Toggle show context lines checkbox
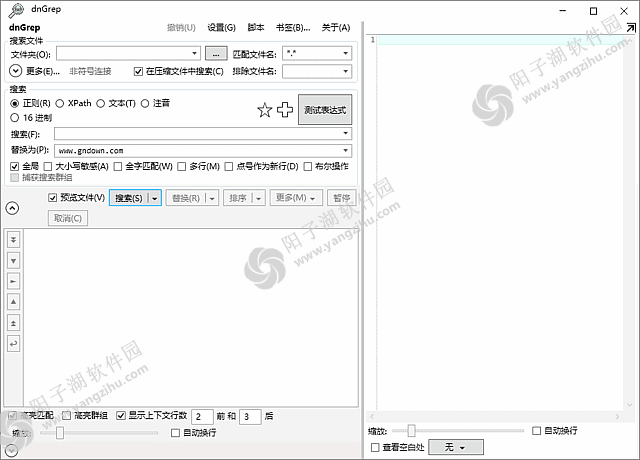Image resolution: width=640 pixels, height=460 pixels. pos(121,416)
